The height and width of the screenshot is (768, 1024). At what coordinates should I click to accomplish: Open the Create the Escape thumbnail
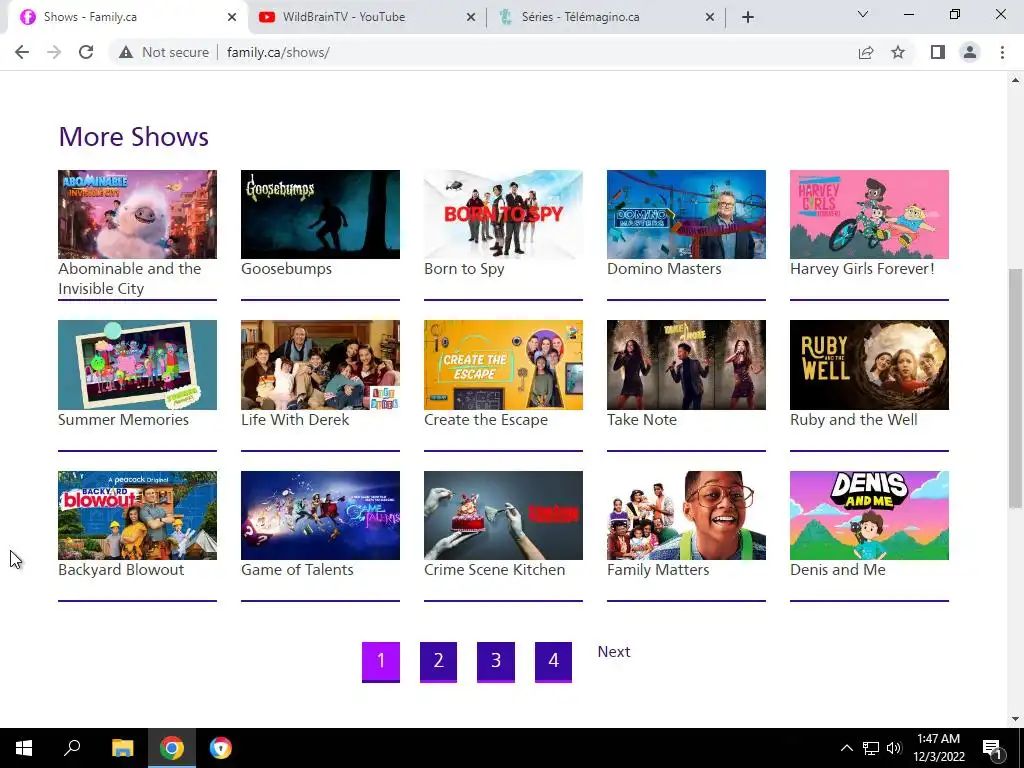click(503, 364)
